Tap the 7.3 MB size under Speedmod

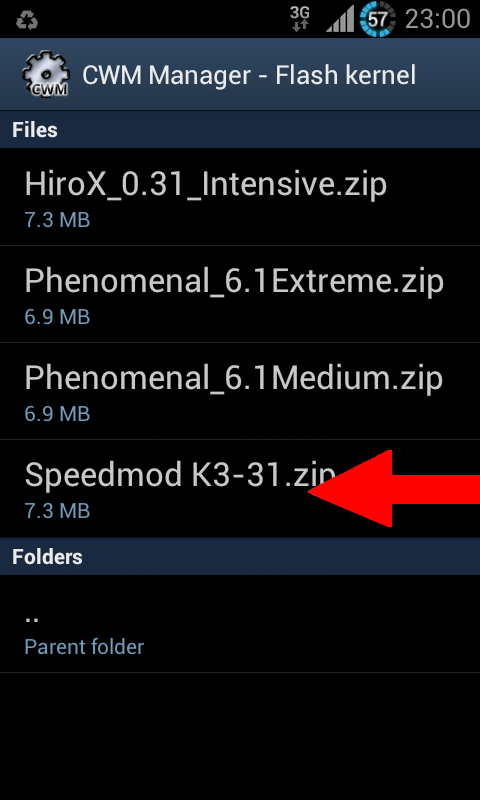click(x=57, y=511)
